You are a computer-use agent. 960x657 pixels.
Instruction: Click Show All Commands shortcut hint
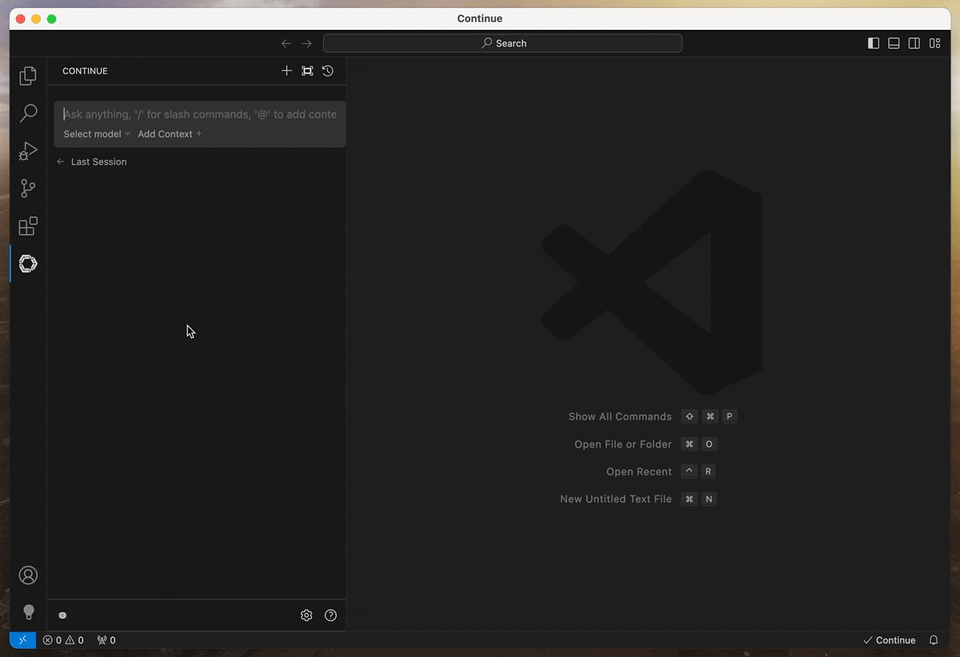(x=620, y=416)
